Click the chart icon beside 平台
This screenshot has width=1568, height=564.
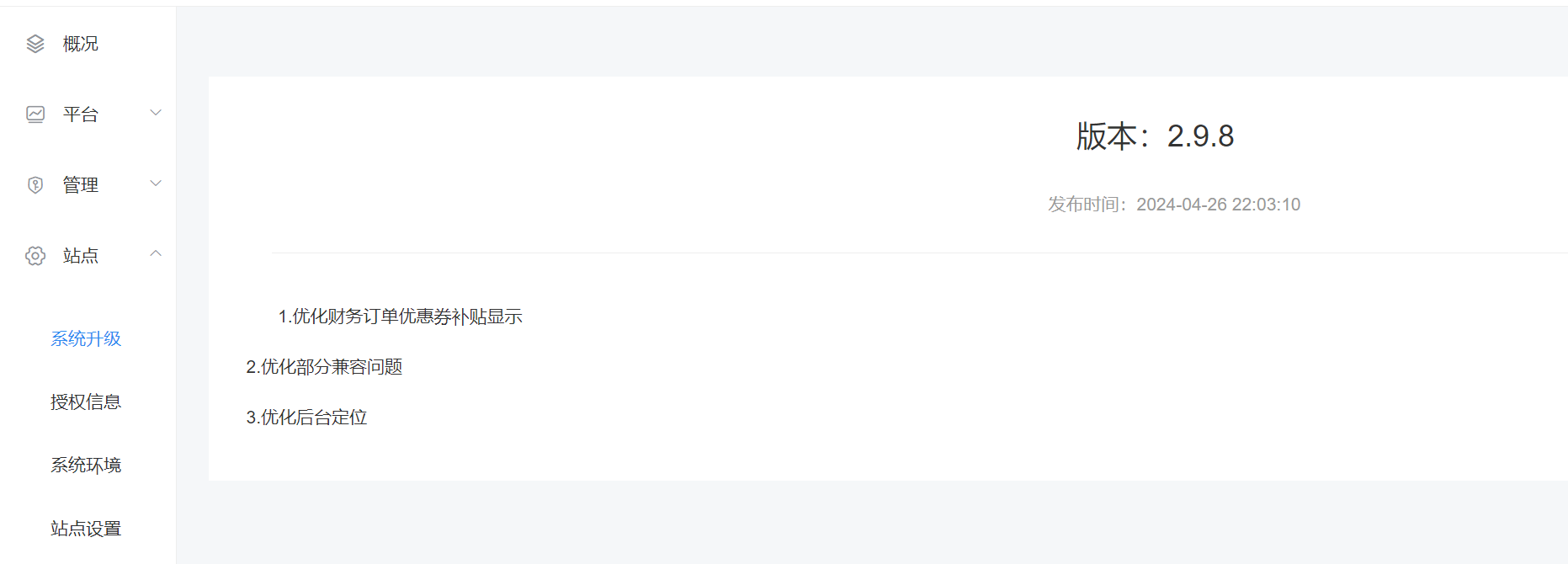(35, 114)
